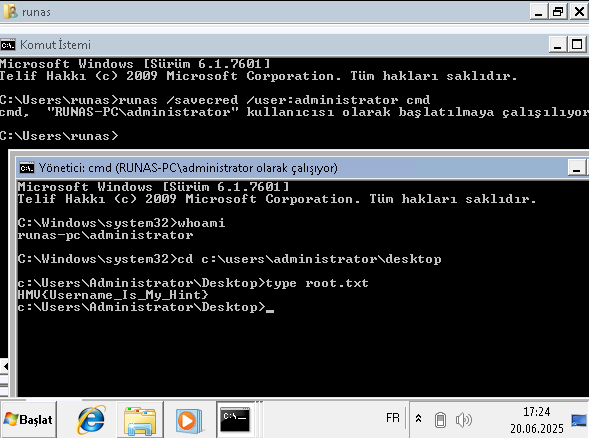Select the command prompt taskbar button
This screenshot has height=438, width=589.
pyautogui.click(x=235, y=420)
